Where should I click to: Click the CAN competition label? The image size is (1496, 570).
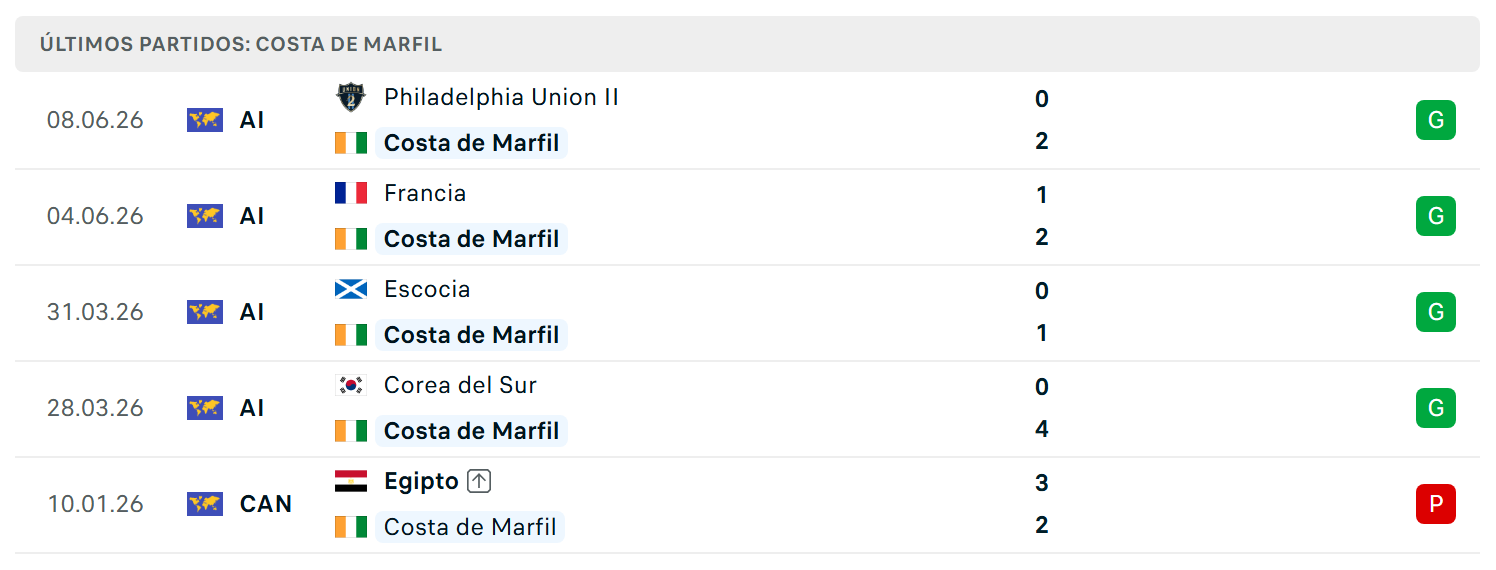pyautogui.click(x=266, y=504)
